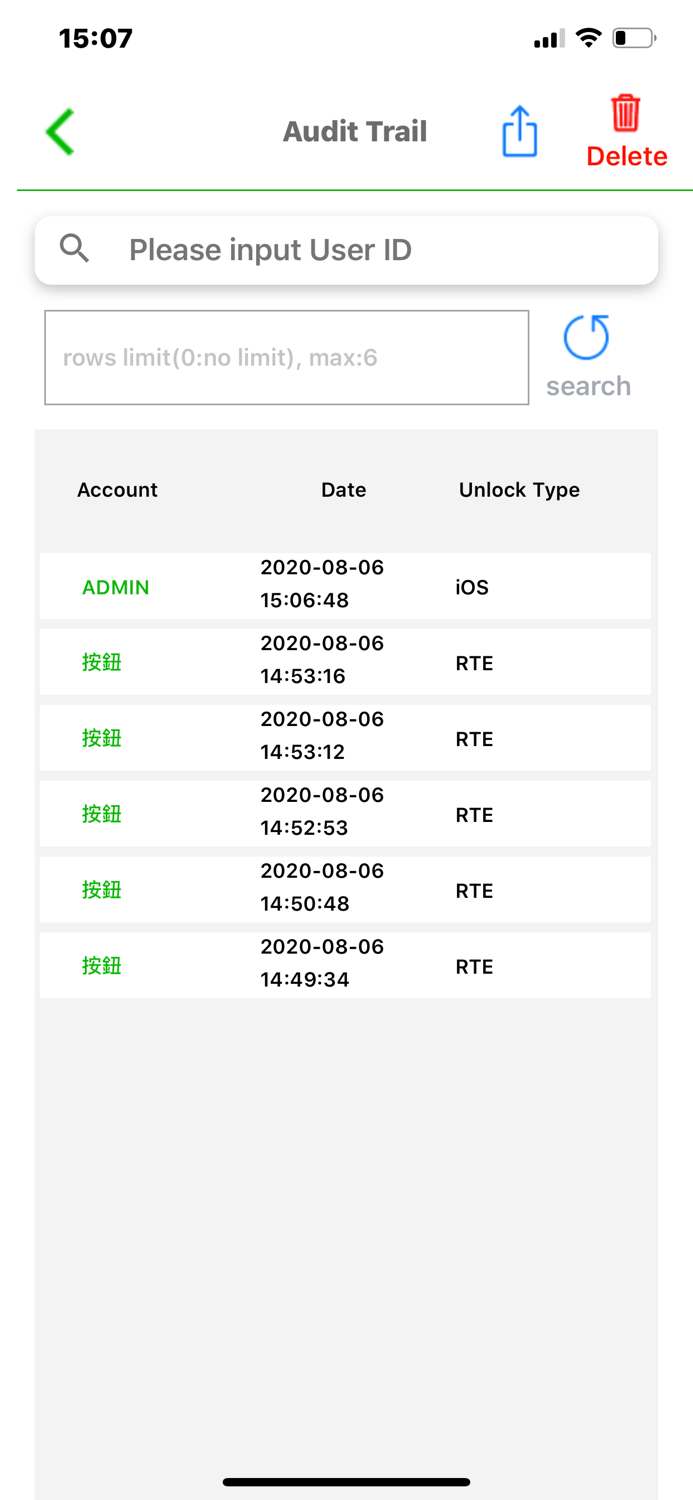Viewport: 693px width, 1500px height.
Task: Tap the battery status icon
Action: [x=634, y=39]
